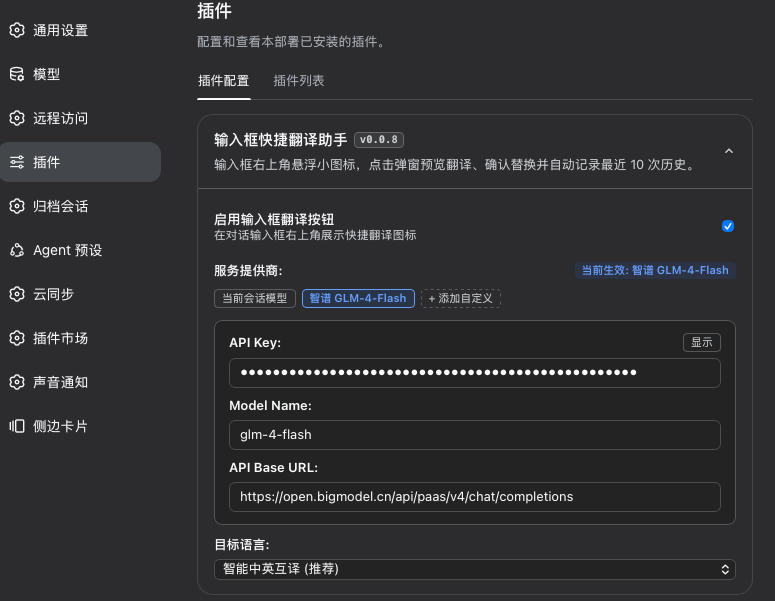
Task: Click the gear icon beside 远程访问
Action: [17, 118]
